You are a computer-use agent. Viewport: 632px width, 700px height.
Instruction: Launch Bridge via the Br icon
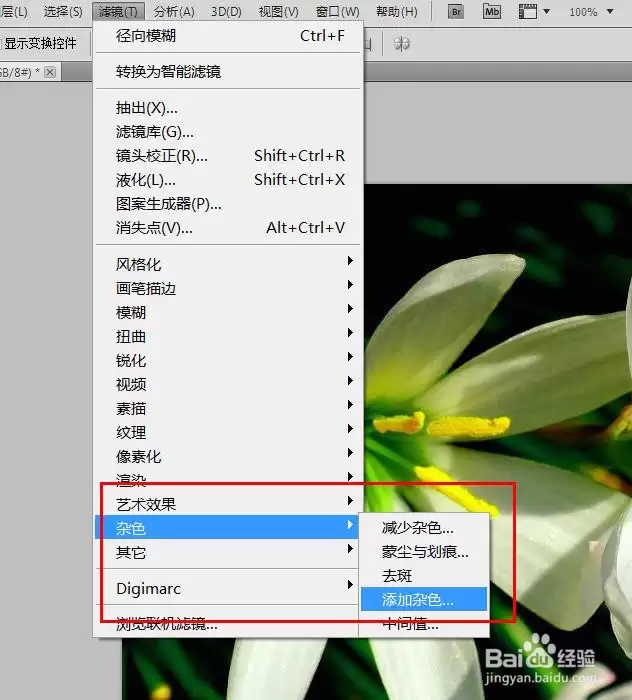click(456, 12)
